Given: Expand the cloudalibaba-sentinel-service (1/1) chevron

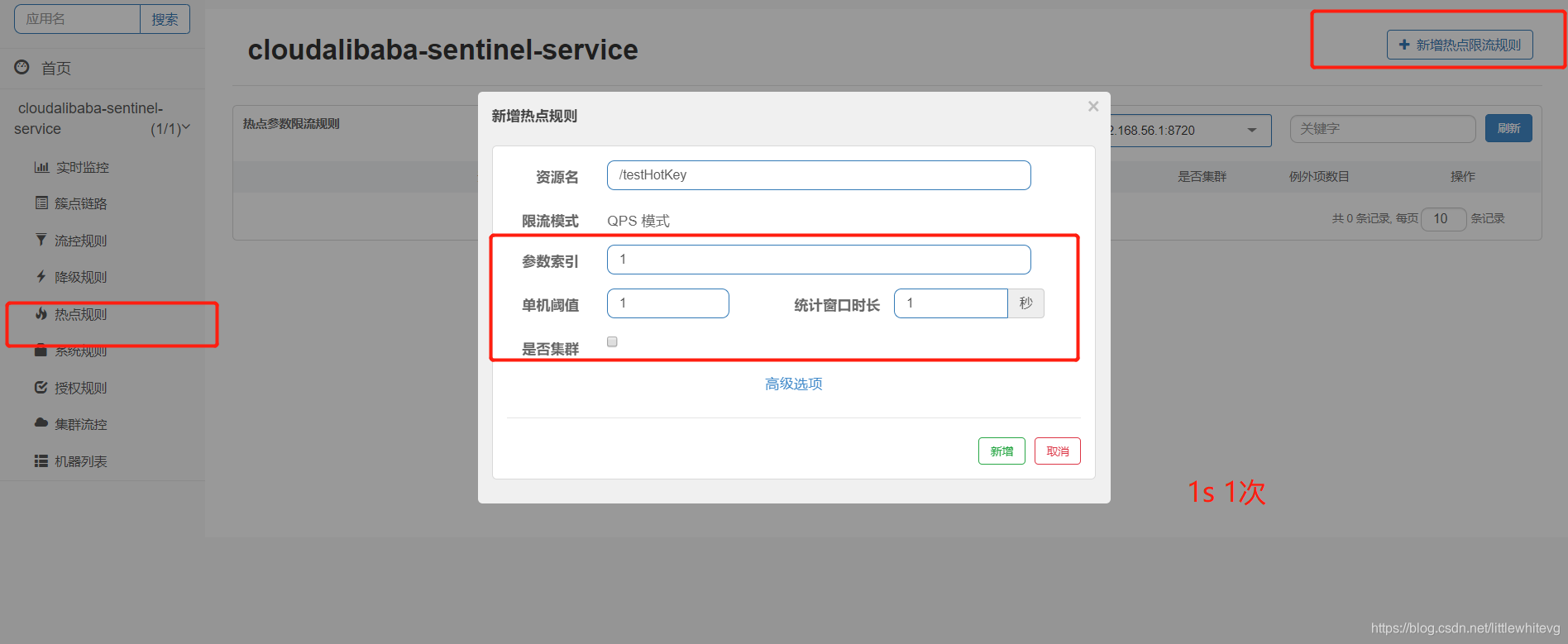Looking at the screenshot, I should 186,127.
